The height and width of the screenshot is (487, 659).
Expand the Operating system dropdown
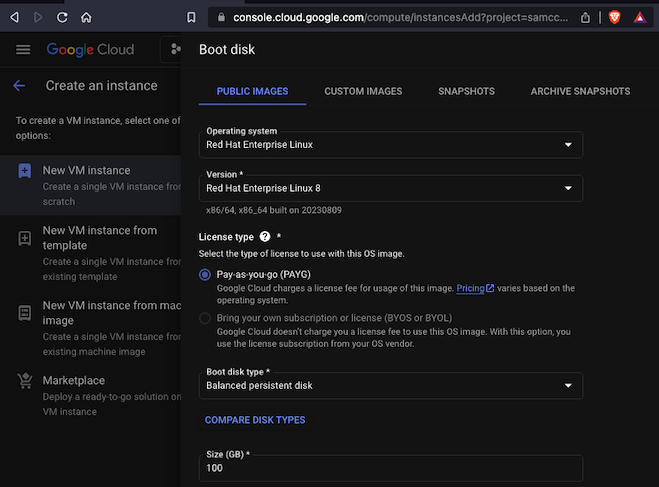[392, 145]
